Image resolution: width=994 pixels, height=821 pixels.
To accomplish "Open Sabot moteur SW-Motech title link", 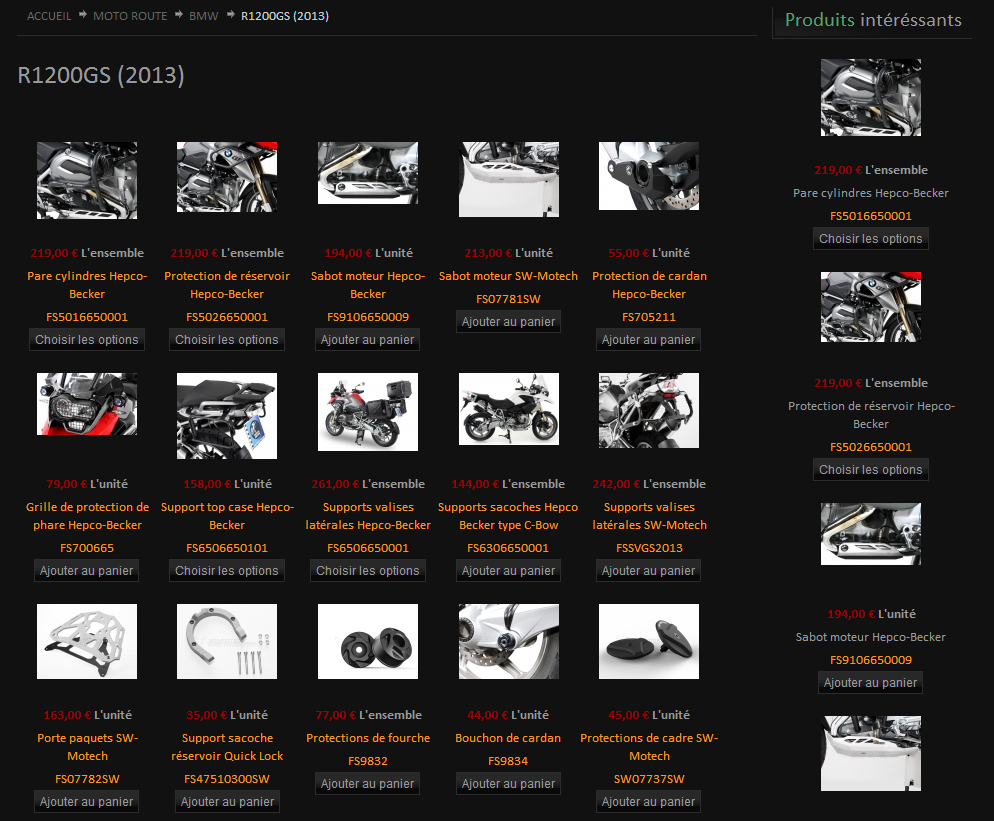I will (508, 276).
